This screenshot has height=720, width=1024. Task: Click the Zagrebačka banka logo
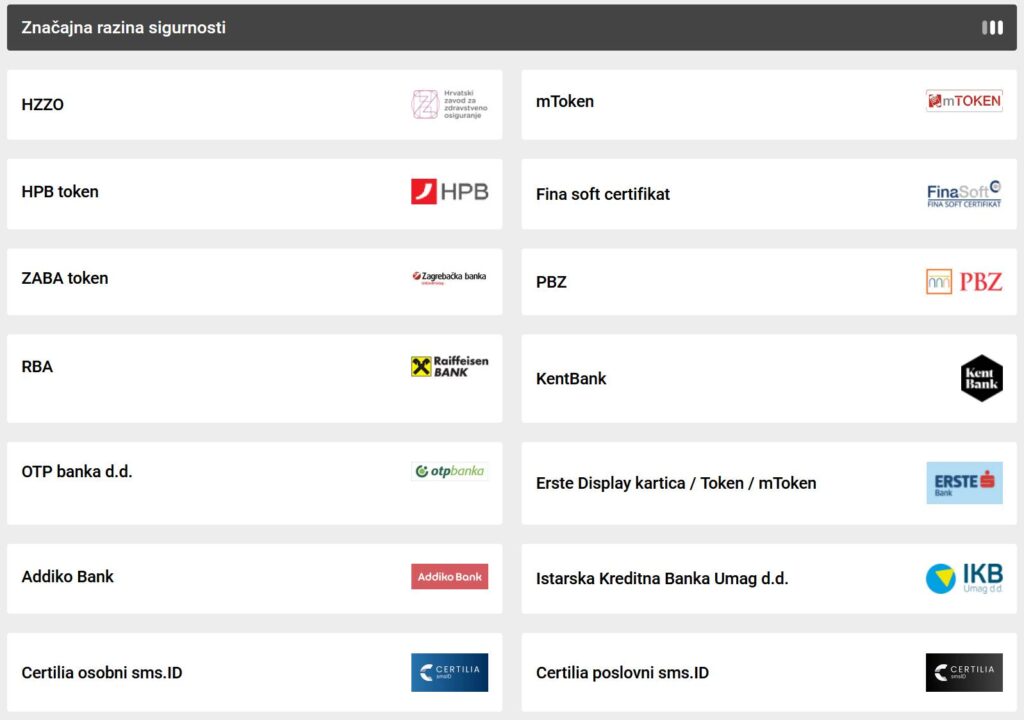click(449, 277)
